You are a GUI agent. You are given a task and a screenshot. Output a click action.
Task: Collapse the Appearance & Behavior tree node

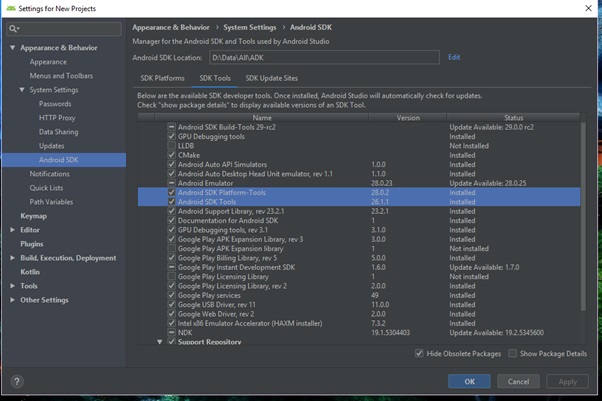[13, 48]
